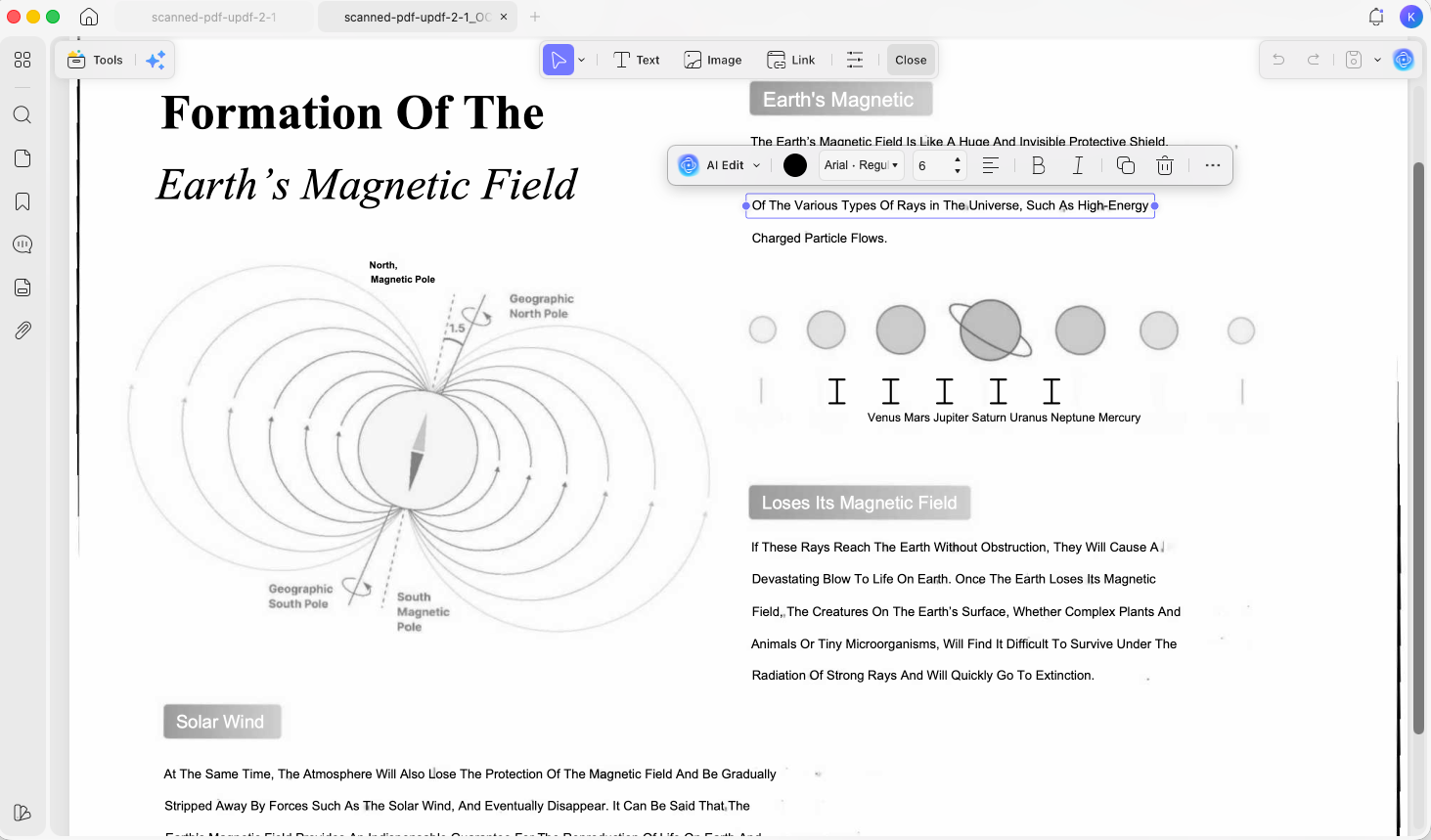Open the search panel in left sidebar
Viewport: 1431px width, 840px height.
pyautogui.click(x=22, y=115)
